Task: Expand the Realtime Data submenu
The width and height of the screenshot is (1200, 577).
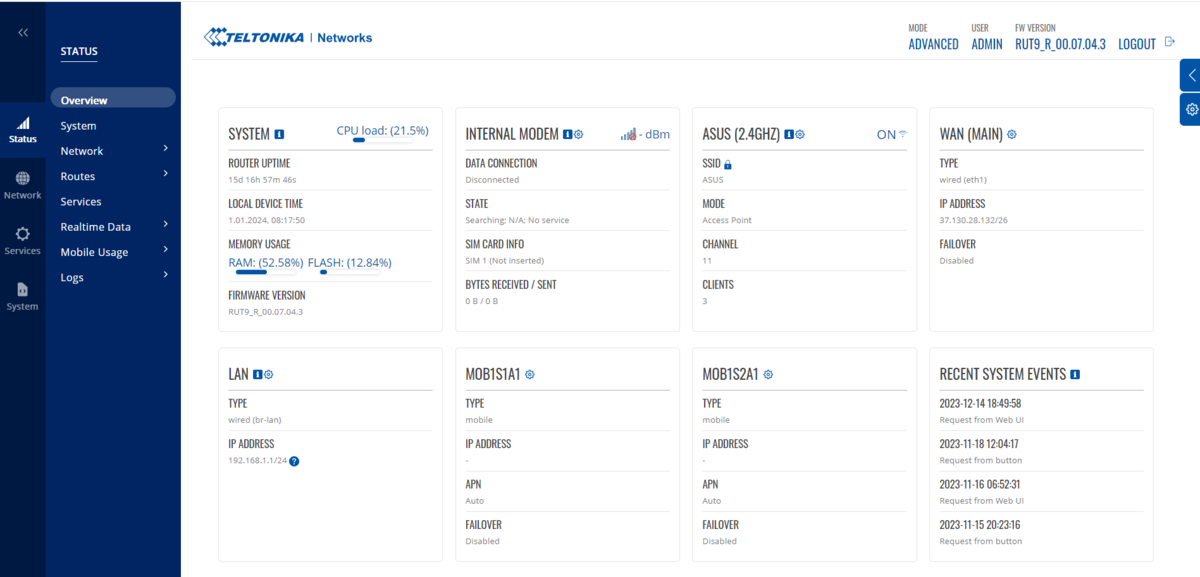Action: tap(165, 226)
